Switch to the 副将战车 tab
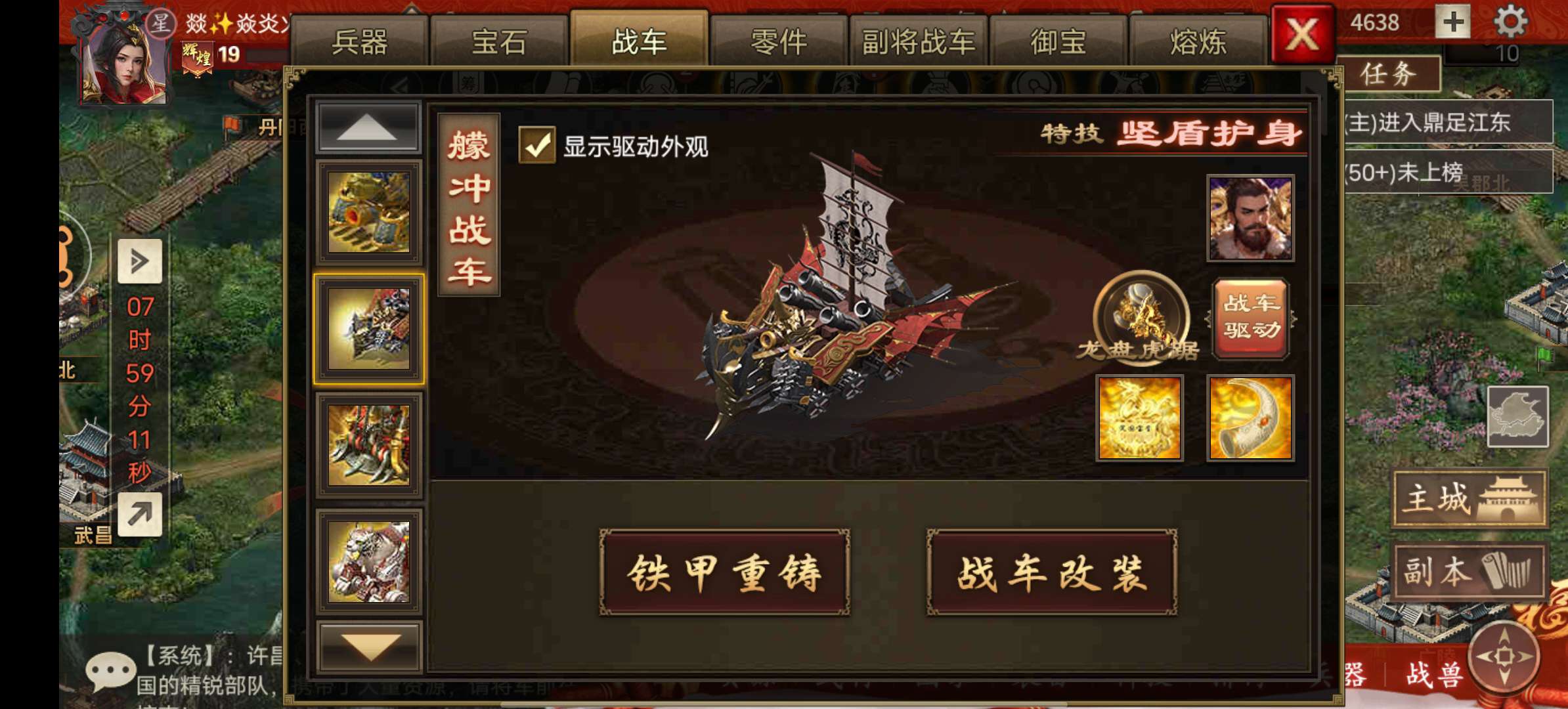1568x709 pixels. click(x=918, y=42)
